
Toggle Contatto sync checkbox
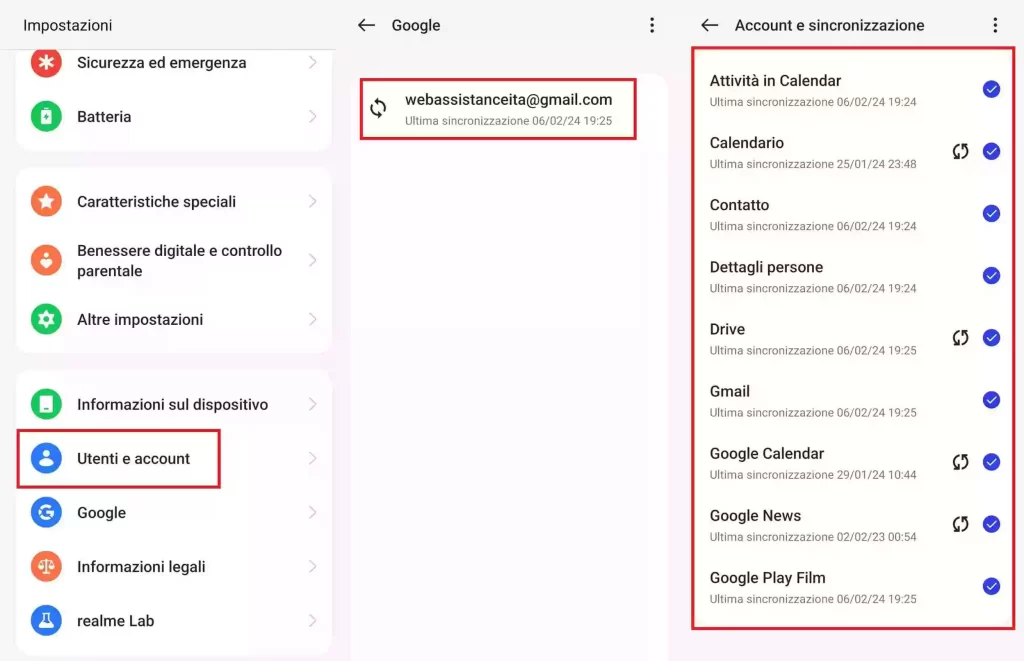991,214
